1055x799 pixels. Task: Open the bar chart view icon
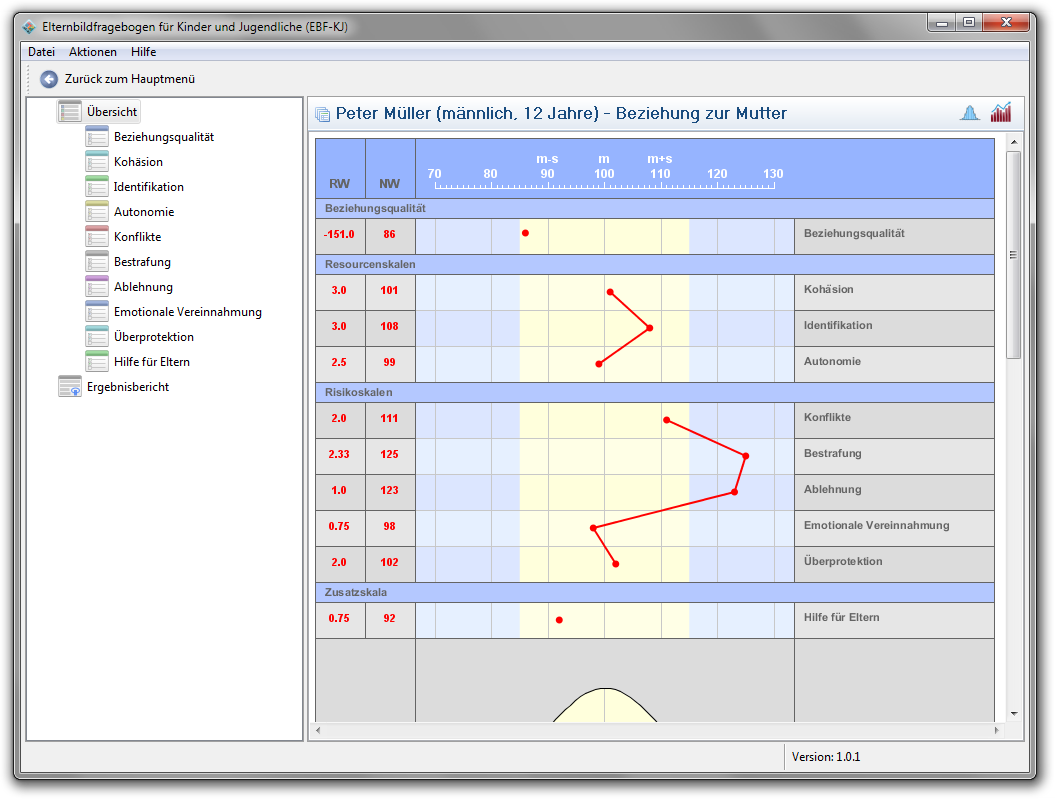point(1001,112)
